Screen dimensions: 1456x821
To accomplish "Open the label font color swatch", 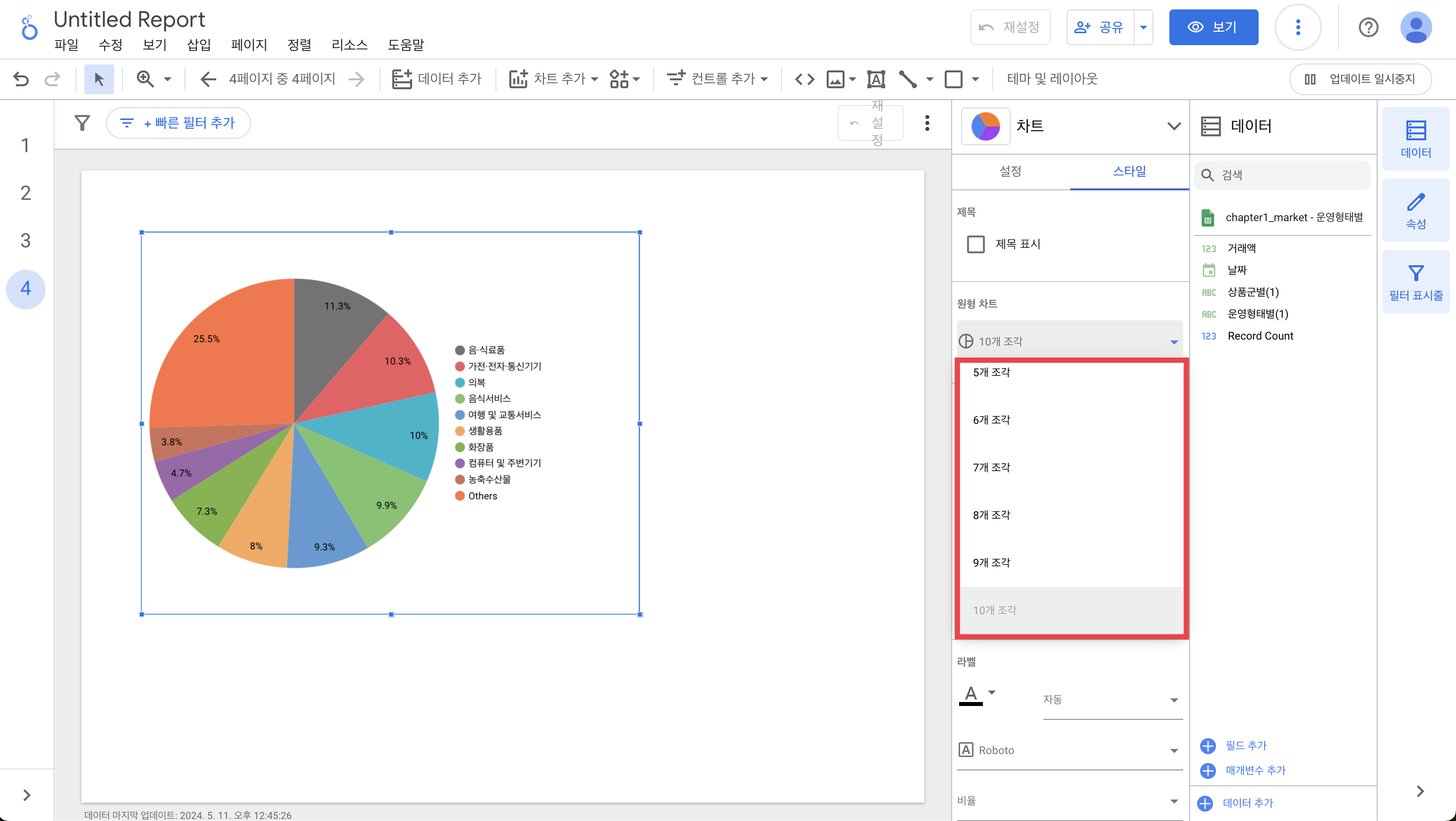I will click(971, 695).
